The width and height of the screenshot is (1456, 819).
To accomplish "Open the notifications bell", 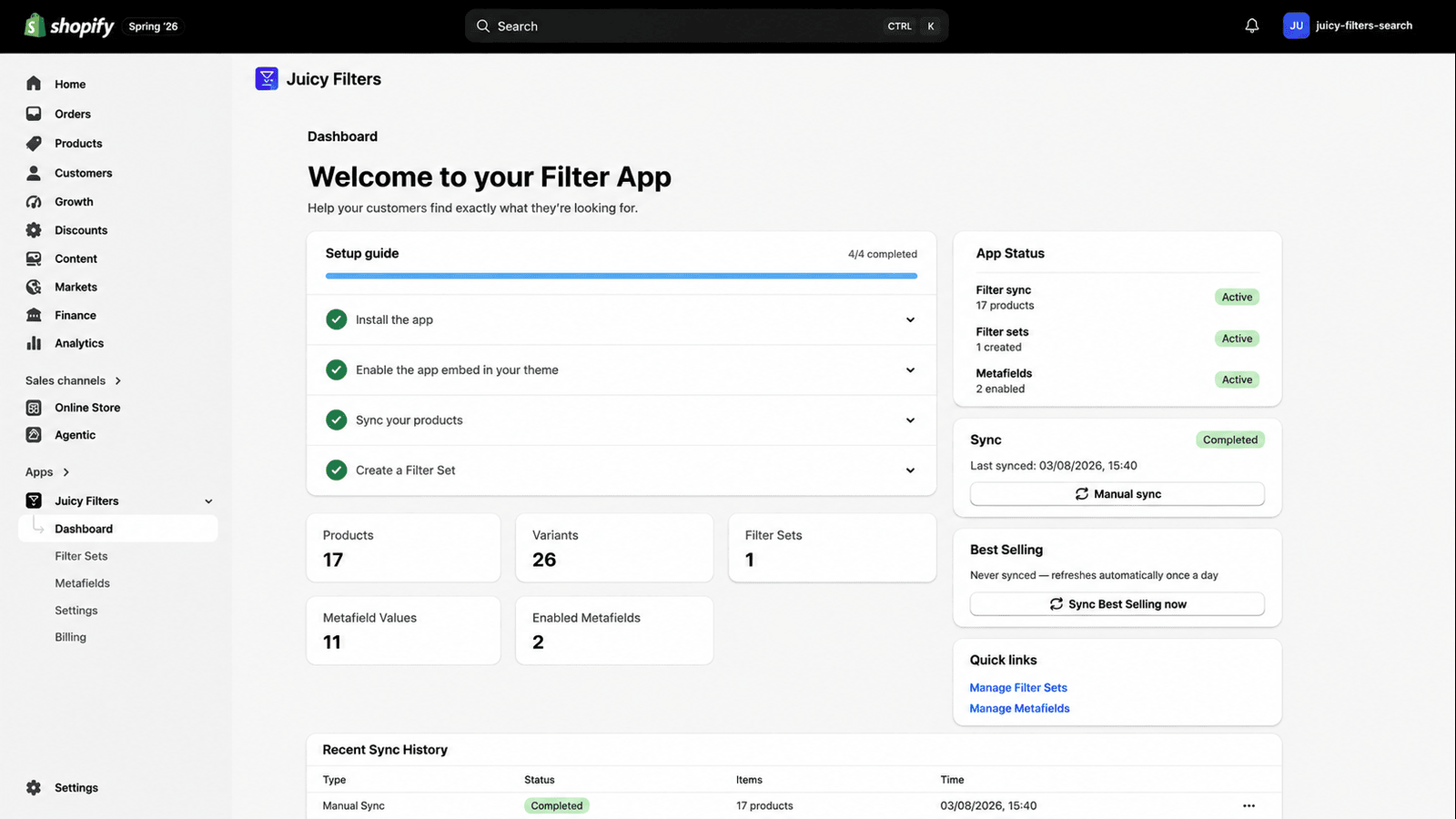I will coord(1252,25).
